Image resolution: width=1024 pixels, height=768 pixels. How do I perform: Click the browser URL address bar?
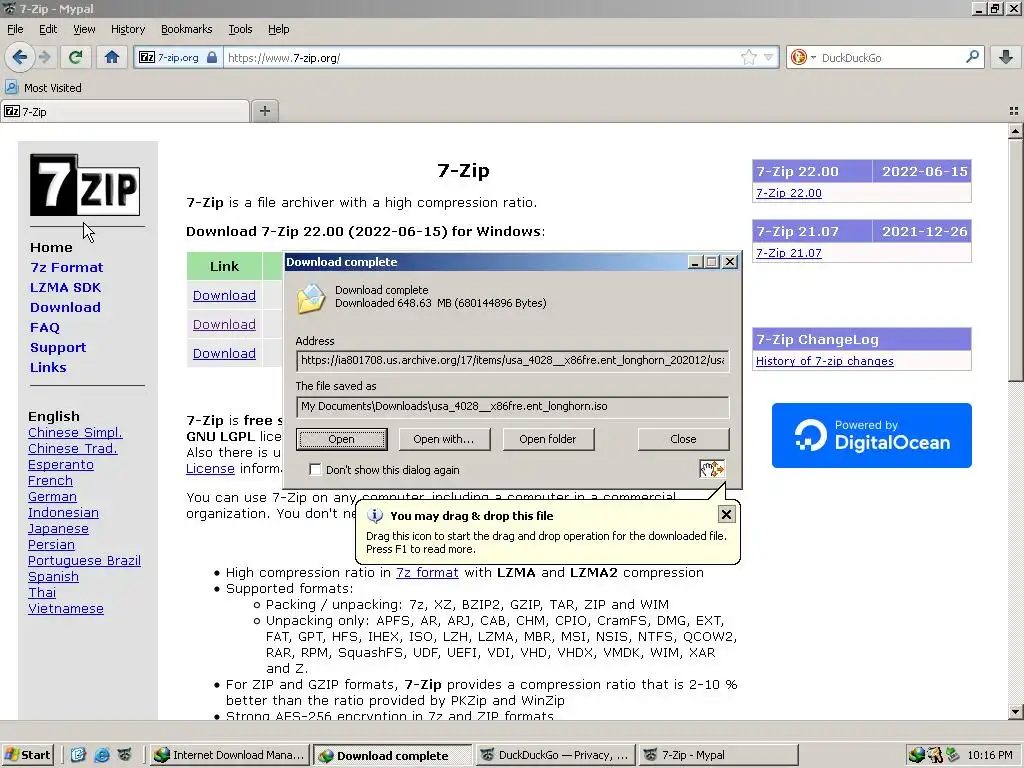coord(481,57)
